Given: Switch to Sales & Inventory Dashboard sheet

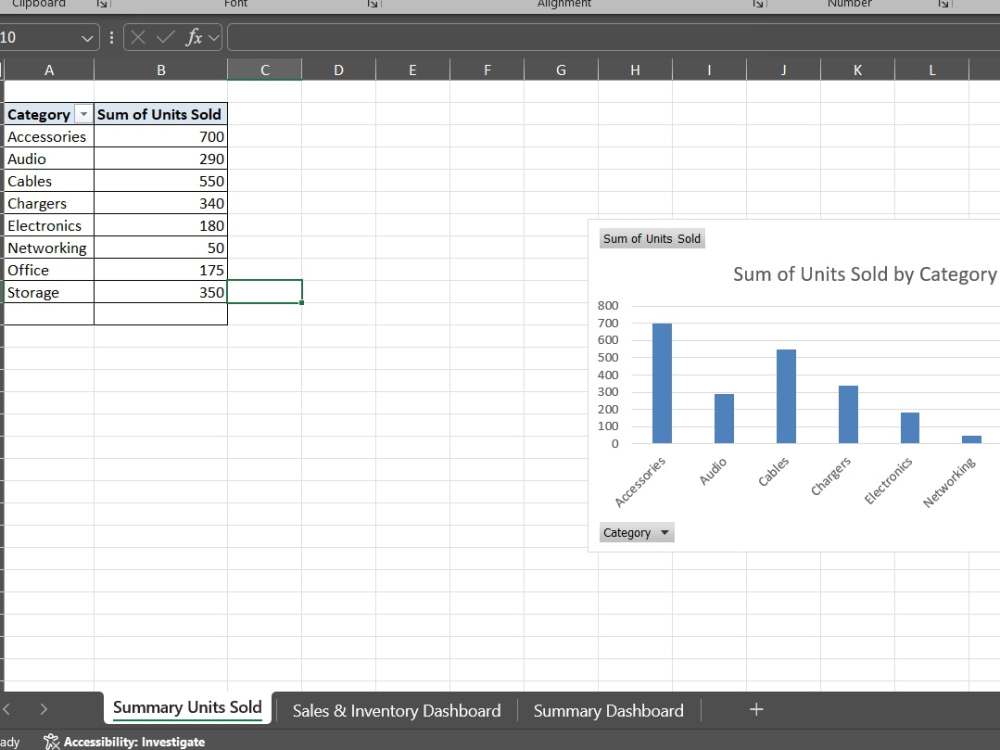Looking at the screenshot, I should (x=397, y=710).
